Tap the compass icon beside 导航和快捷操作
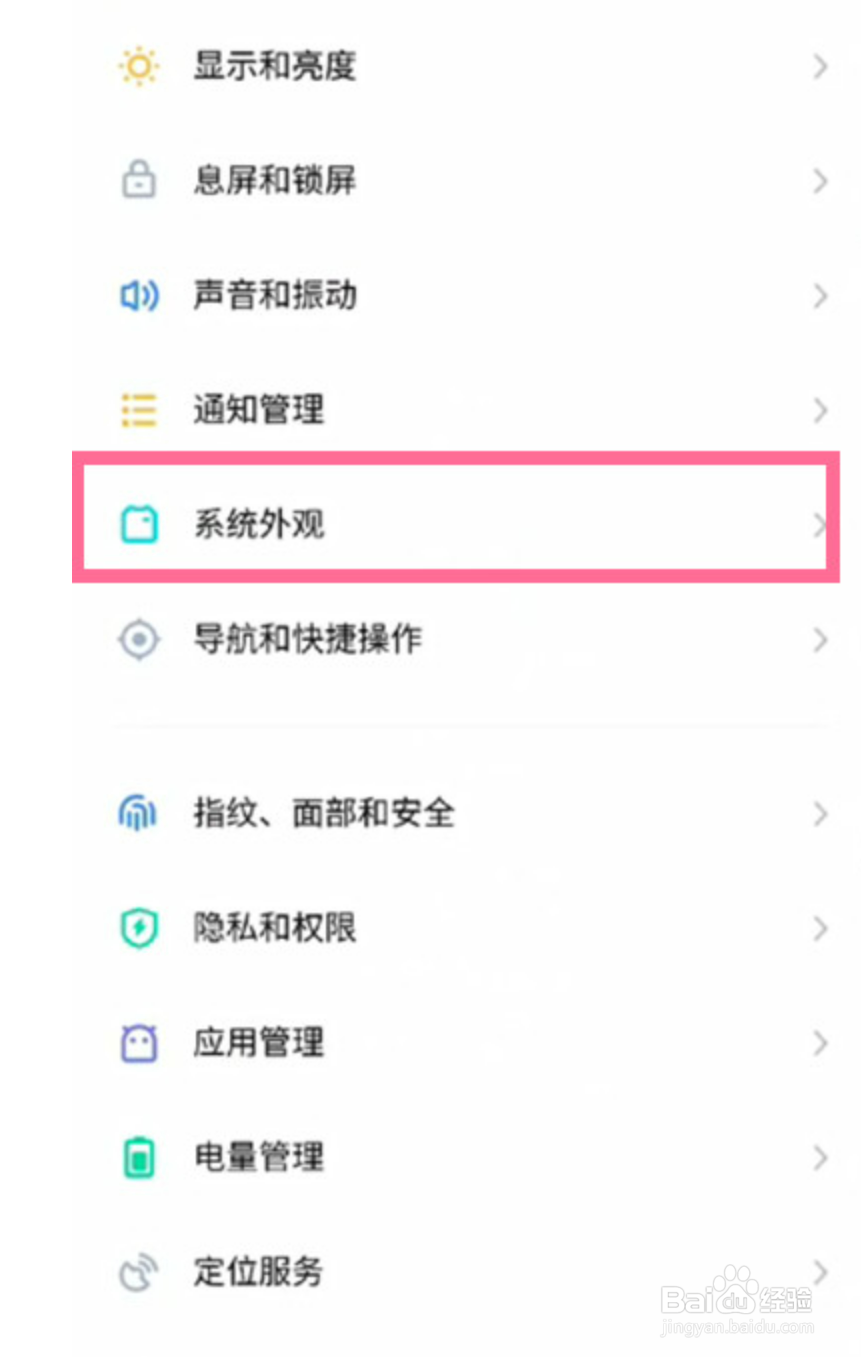 [138, 640]
